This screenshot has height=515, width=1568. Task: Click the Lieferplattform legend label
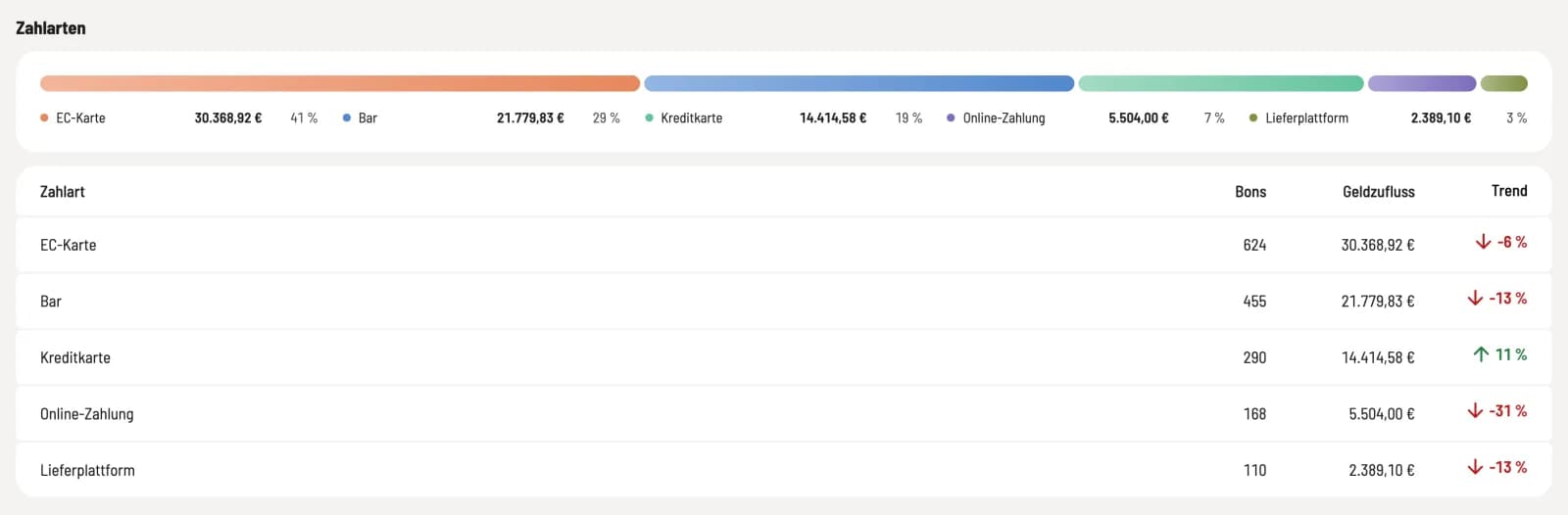tap(1306, 117)
